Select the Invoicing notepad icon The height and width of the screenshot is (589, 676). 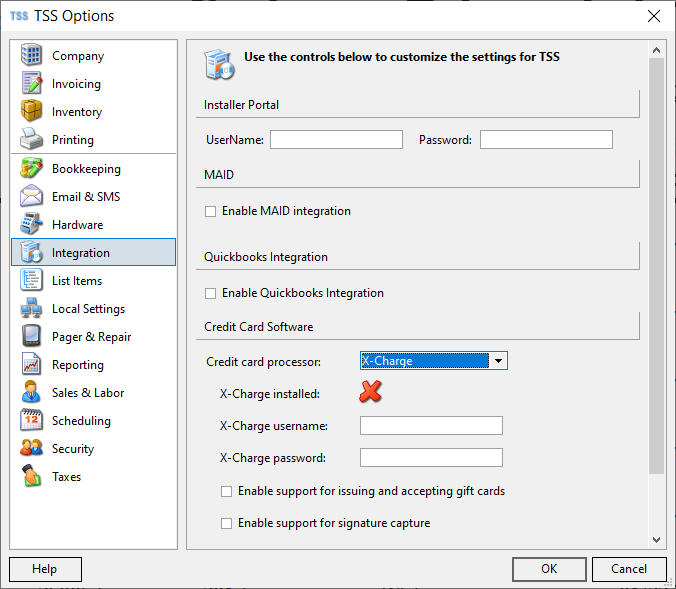click(31, 83)
